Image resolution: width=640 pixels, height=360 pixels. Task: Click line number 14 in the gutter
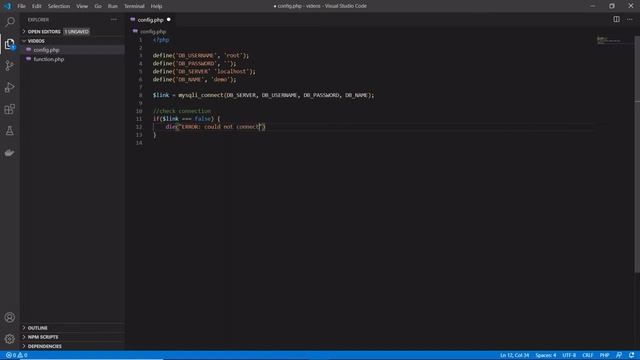139,143
